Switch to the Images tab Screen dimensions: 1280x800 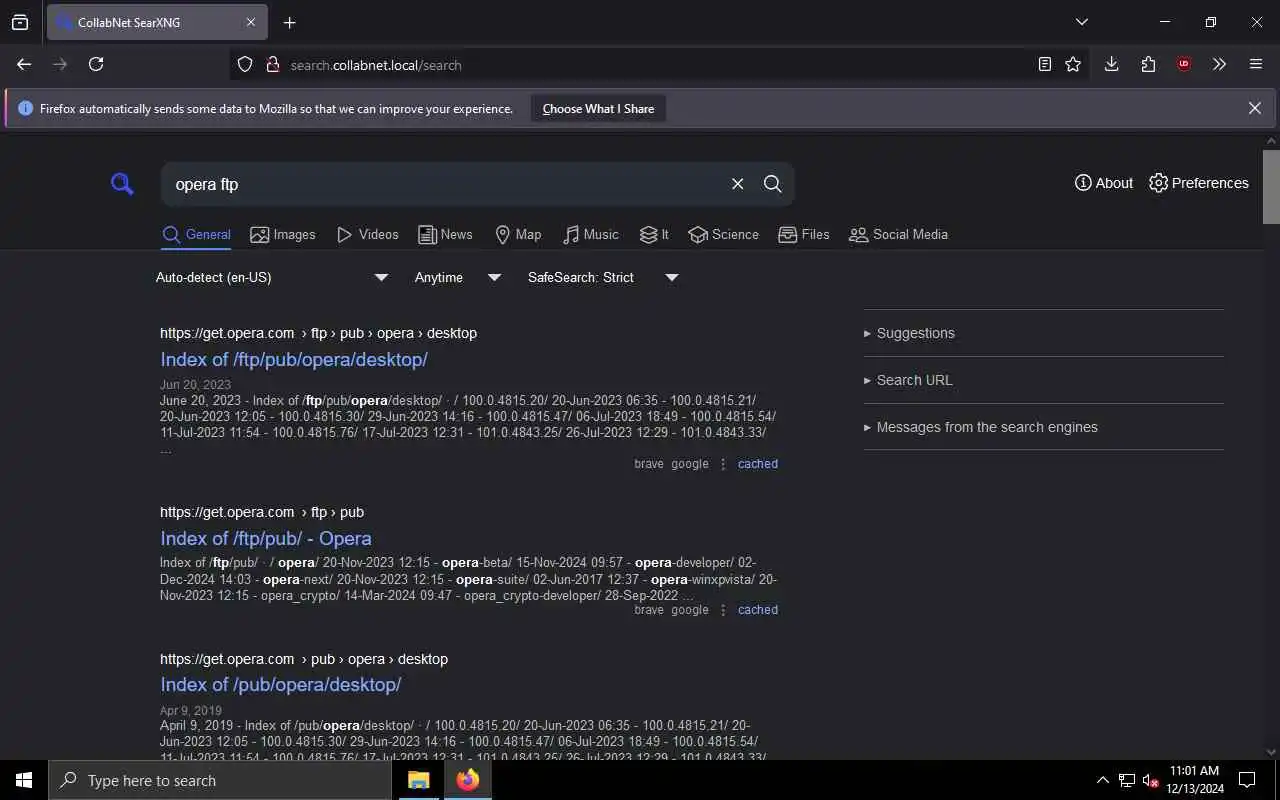point(283,234)
